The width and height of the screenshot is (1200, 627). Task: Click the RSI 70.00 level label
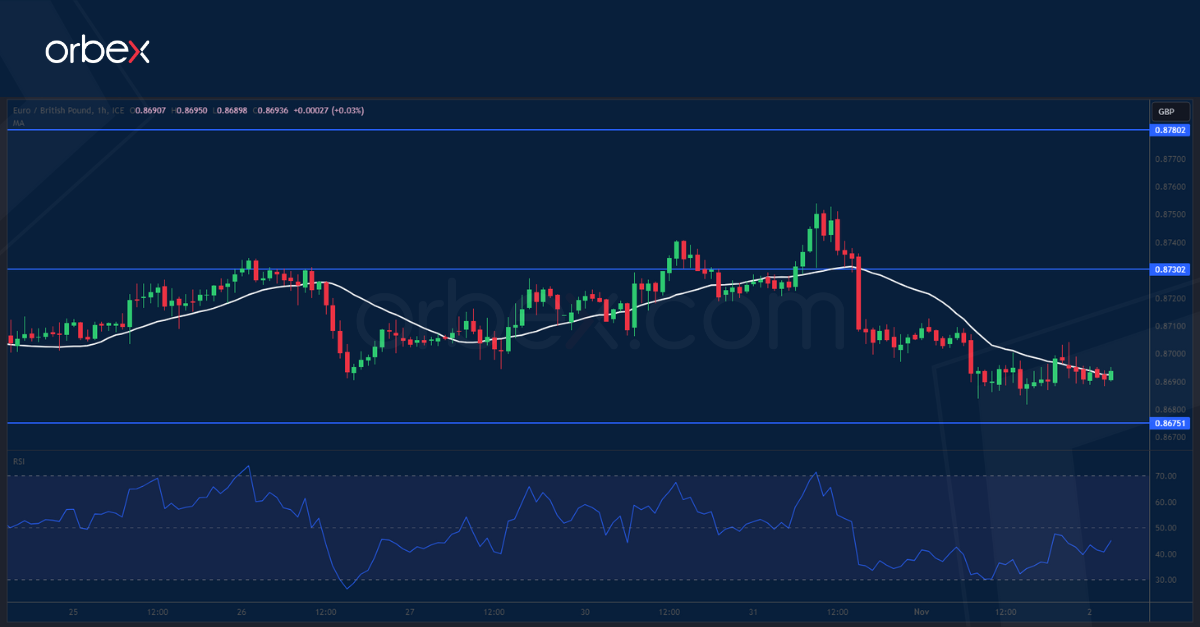click(1165, 476)
